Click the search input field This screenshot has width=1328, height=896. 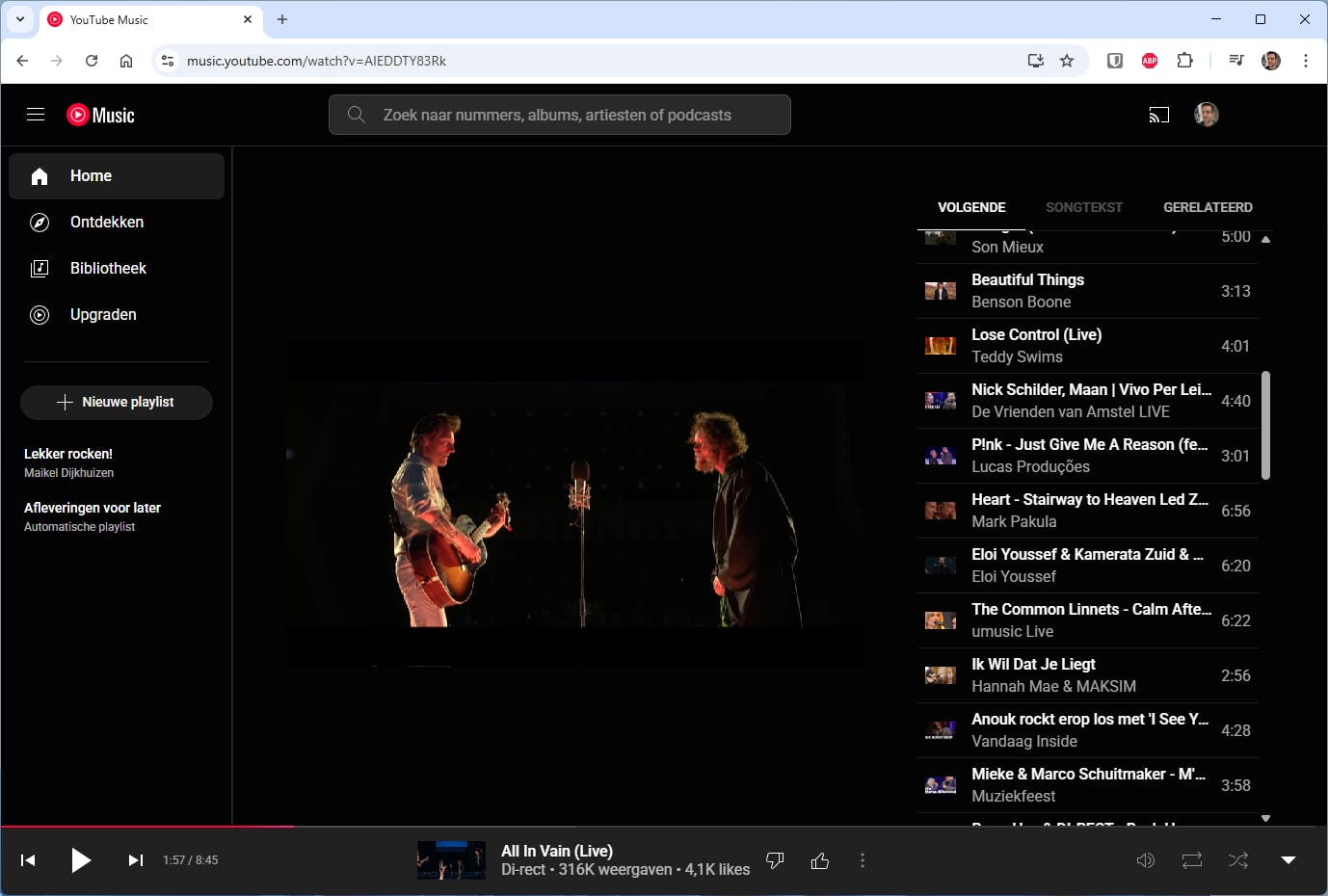point(559,114)
